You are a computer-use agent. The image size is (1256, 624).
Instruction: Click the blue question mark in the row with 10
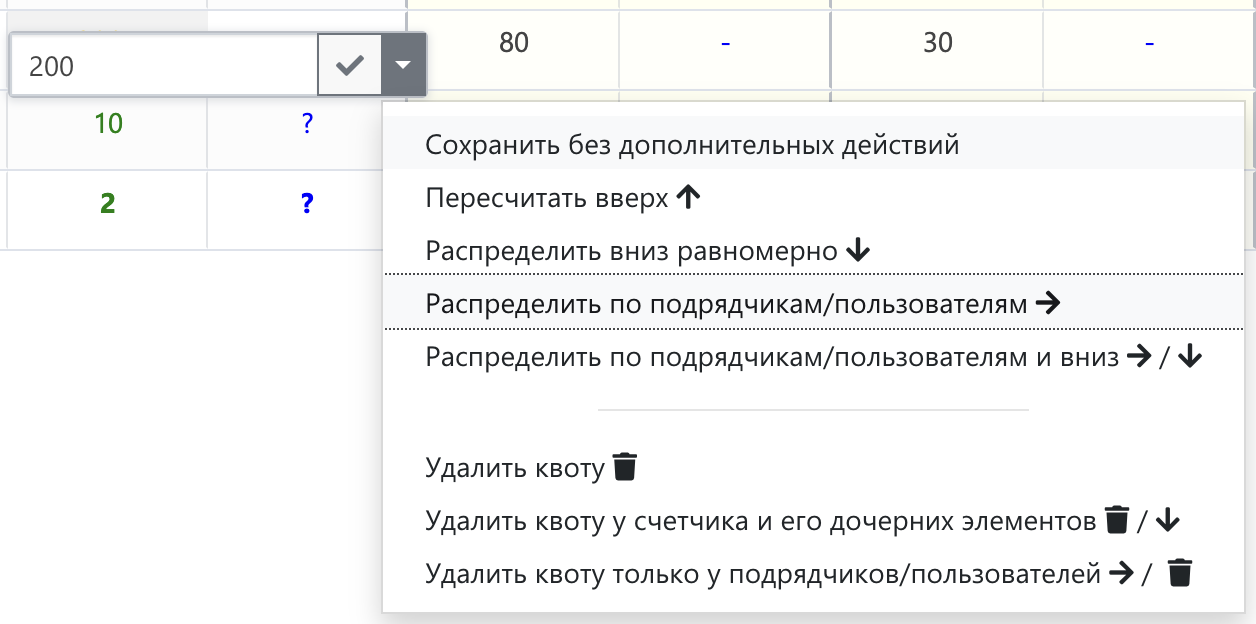point(307,125)
